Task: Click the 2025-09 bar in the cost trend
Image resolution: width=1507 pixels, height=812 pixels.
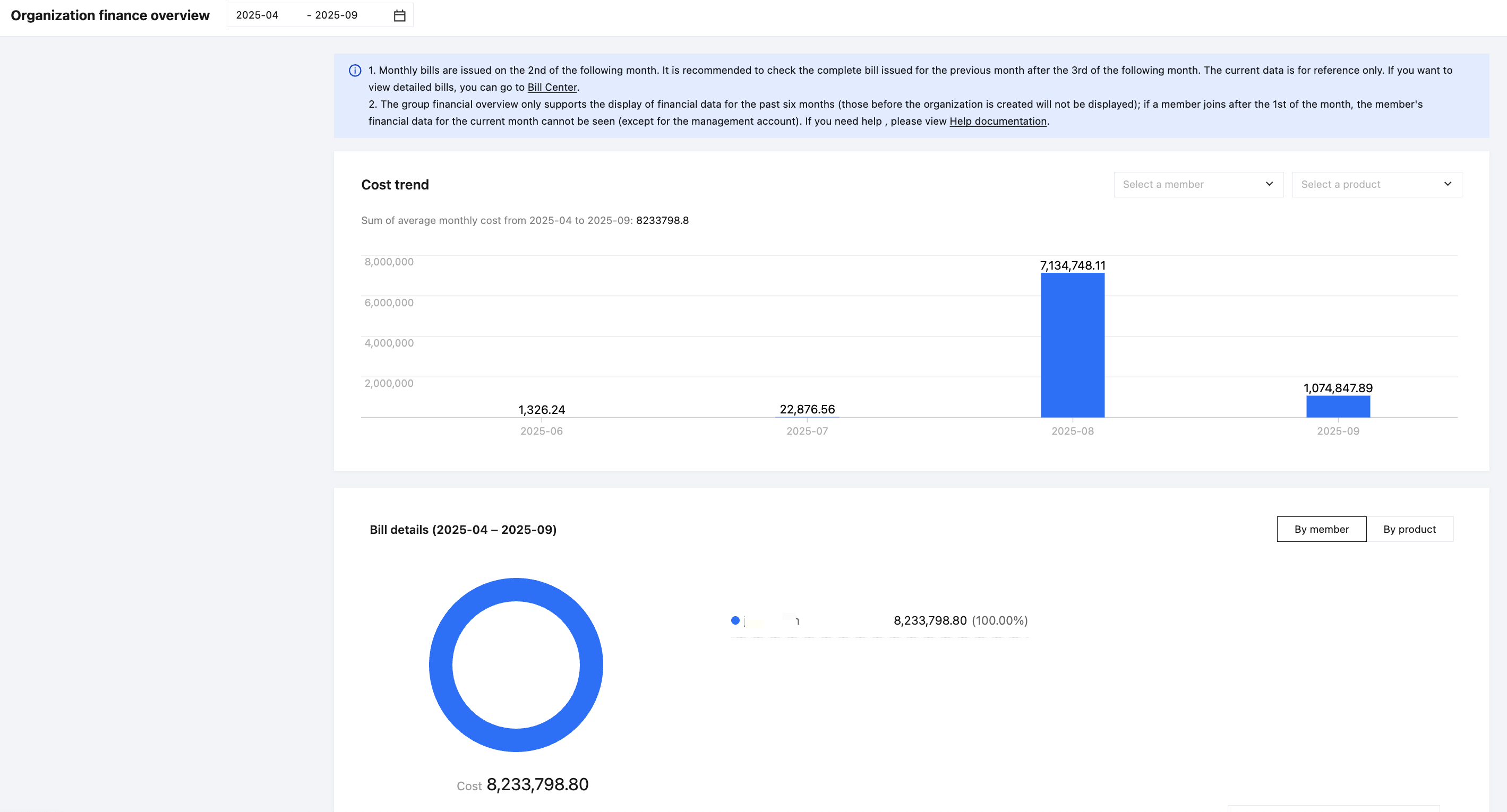Action: [x=1338, y=407]
